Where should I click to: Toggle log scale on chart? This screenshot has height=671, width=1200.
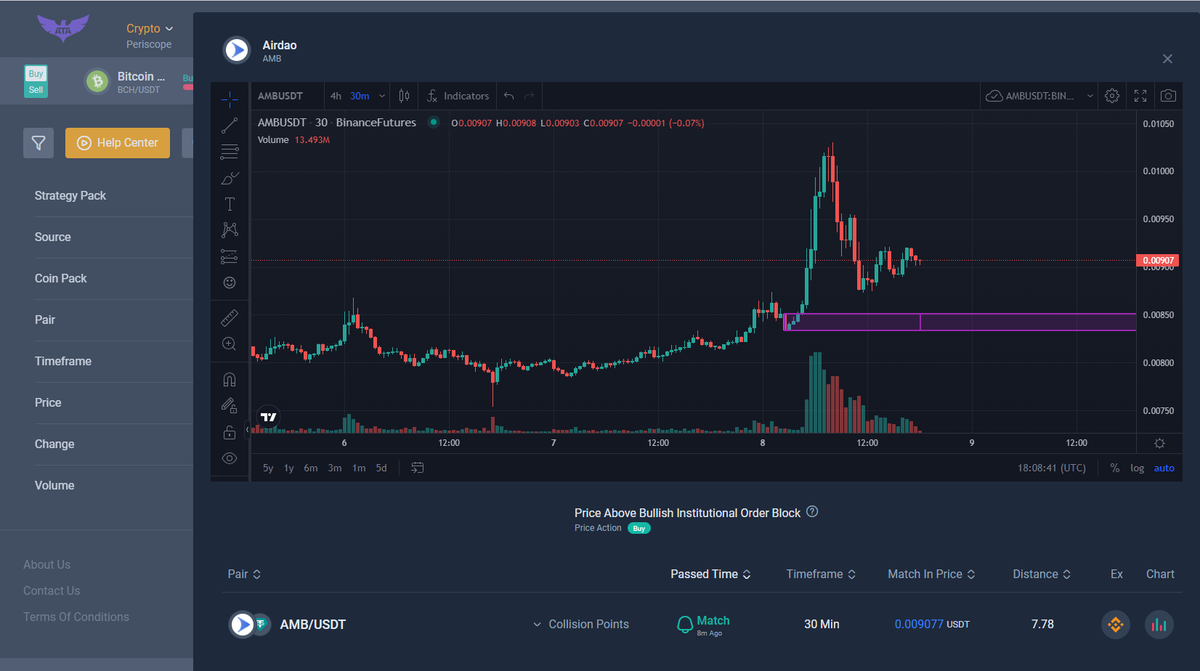pyautogui.click(x=1137, y=468)
